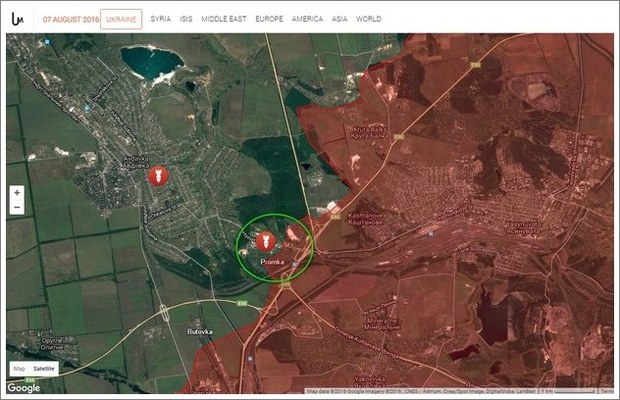Click the shelling marker near Avdiivka

[x=158, y=176]
